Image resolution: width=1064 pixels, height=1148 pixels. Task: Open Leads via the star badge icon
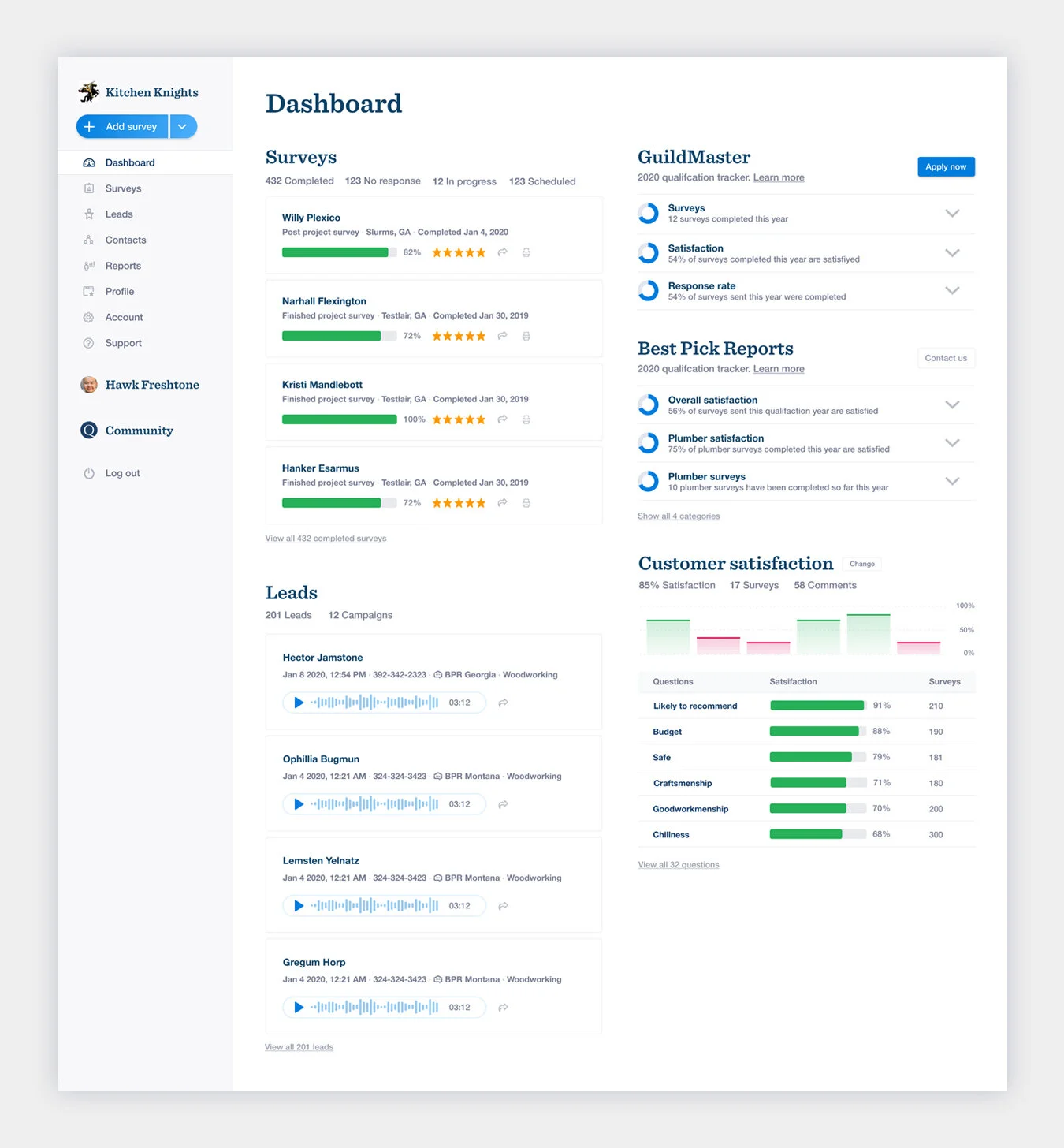pos(89,214)
